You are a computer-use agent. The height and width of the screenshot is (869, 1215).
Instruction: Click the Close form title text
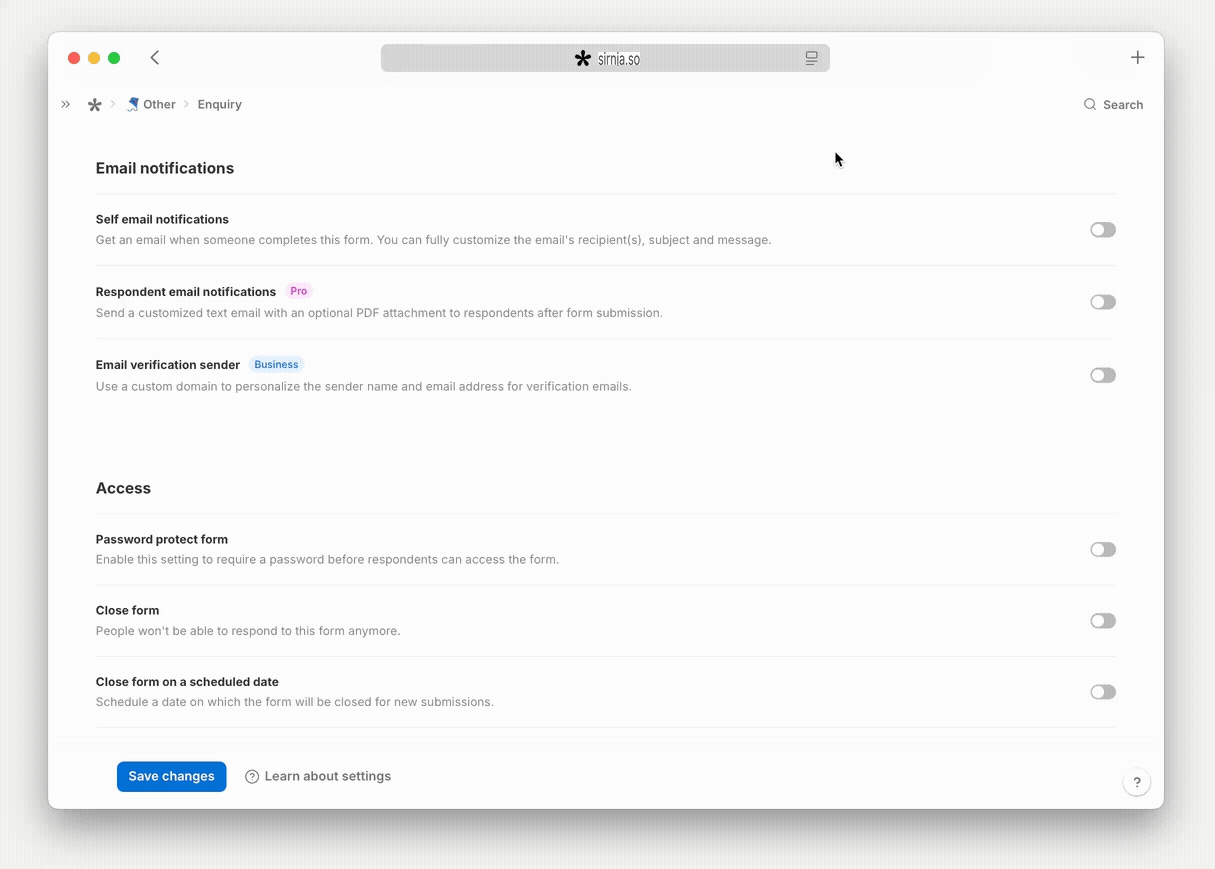(127, 610)
